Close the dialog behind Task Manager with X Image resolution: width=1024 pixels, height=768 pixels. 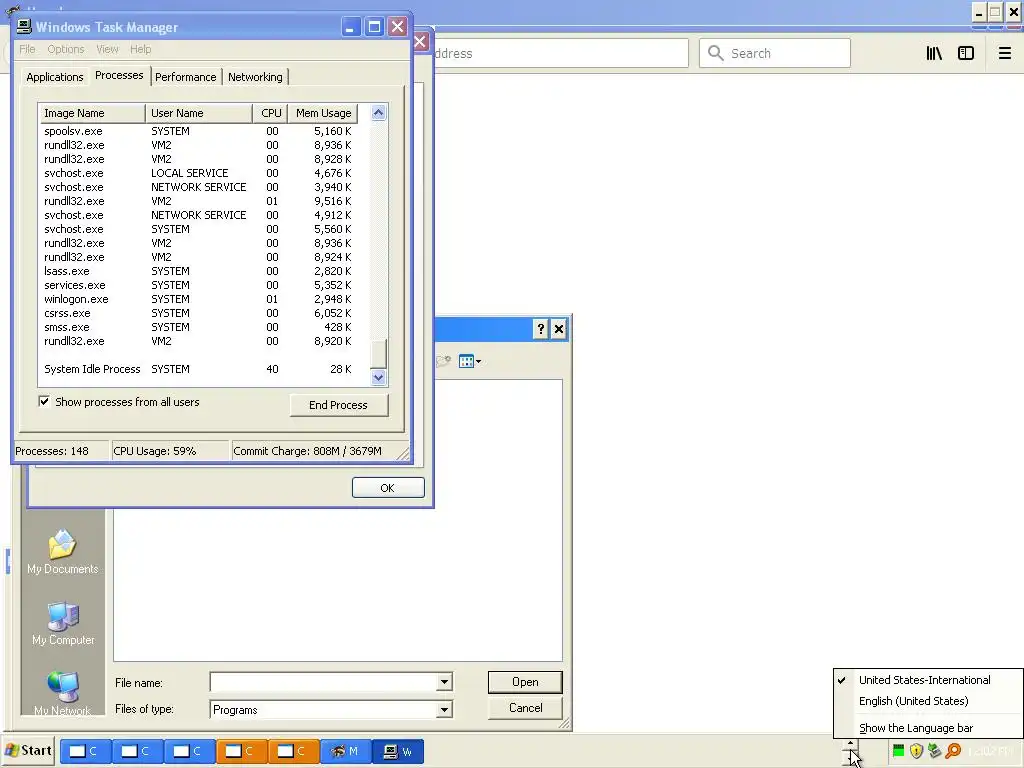(x=420, y=42)
